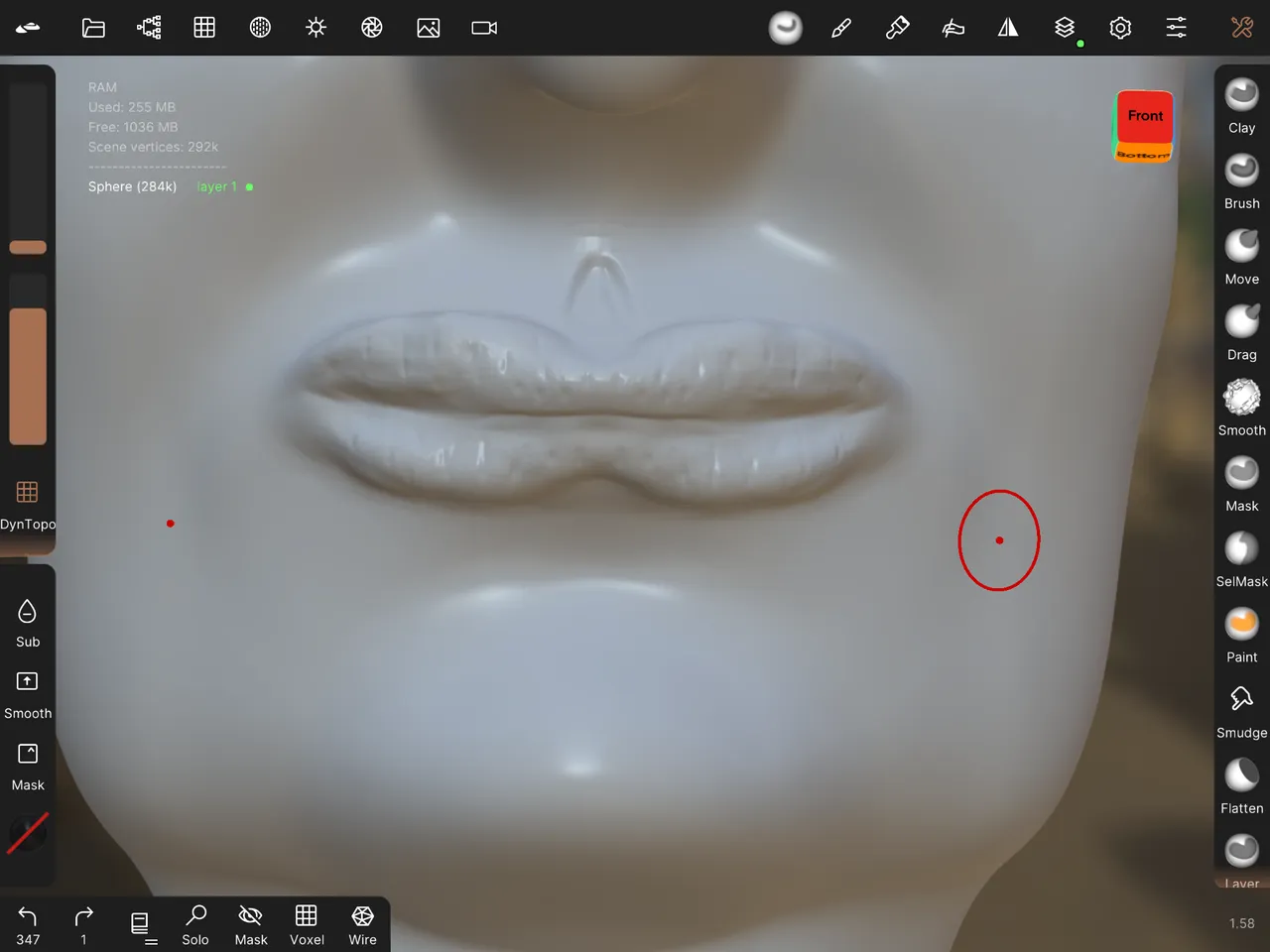Select the Paint tool
Screen dimensions: 1270x952
[1242, 635]
